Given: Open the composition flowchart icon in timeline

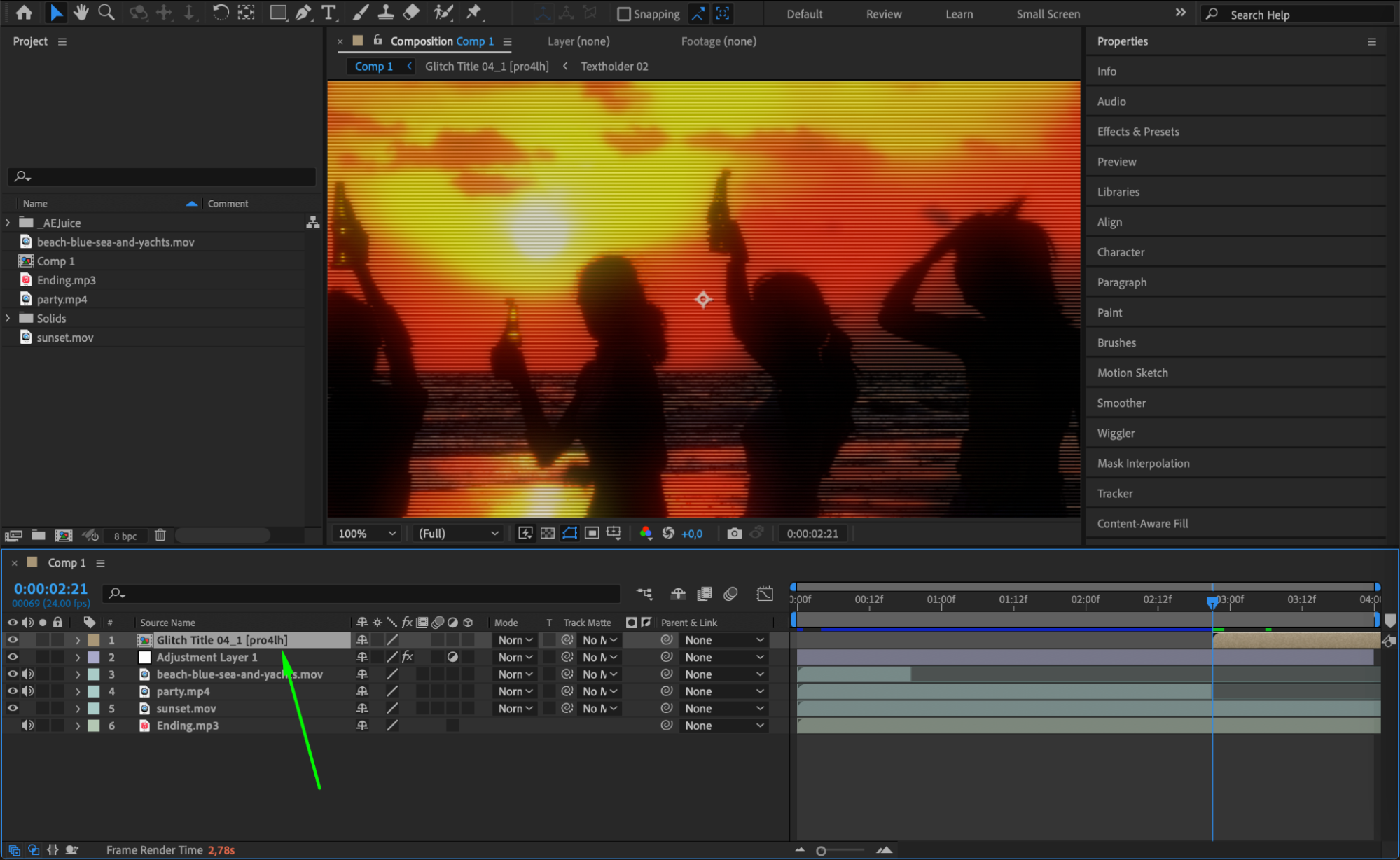Looking at the screenshot, I should (644, 594).
